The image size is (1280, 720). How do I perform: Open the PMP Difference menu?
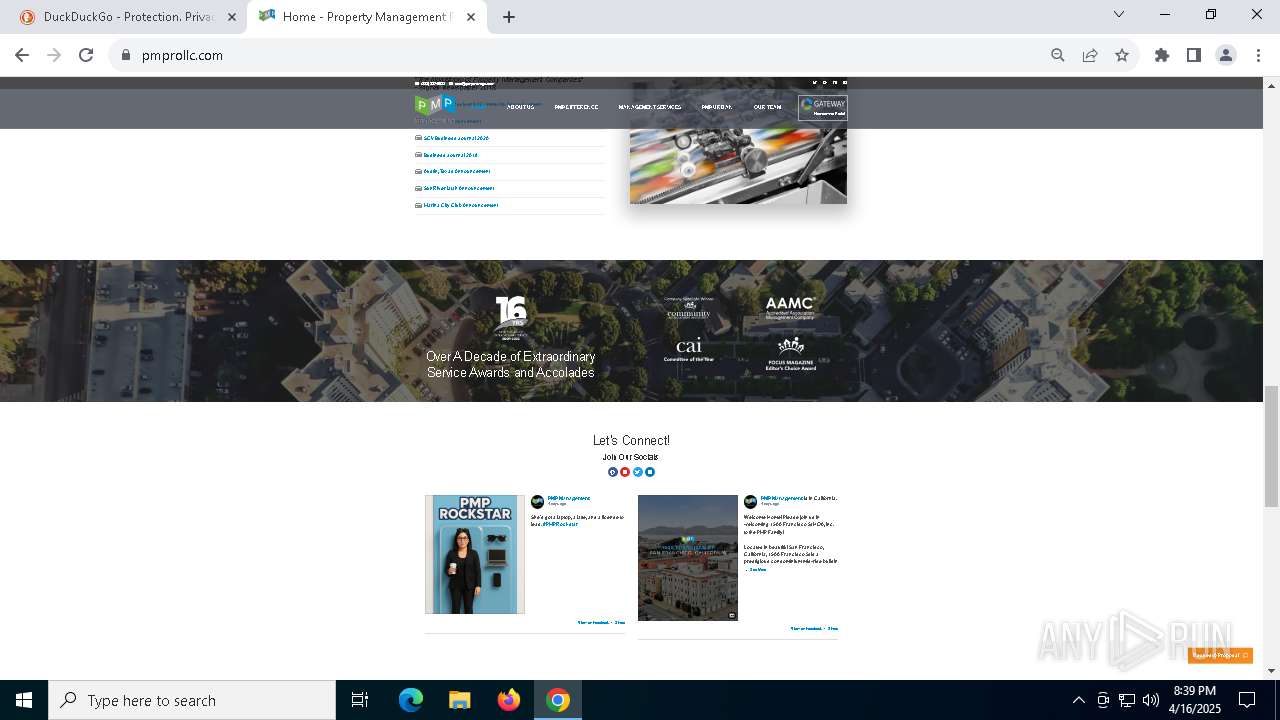tap(576, 107)
